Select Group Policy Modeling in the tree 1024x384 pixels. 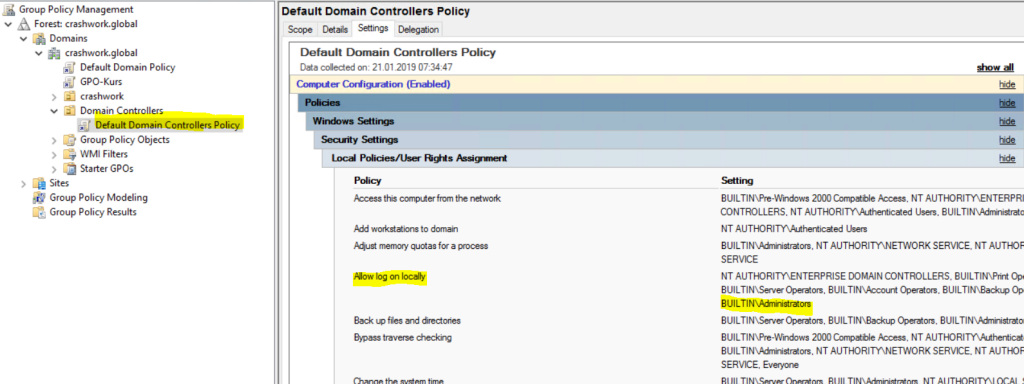click(x=99, y=197)
